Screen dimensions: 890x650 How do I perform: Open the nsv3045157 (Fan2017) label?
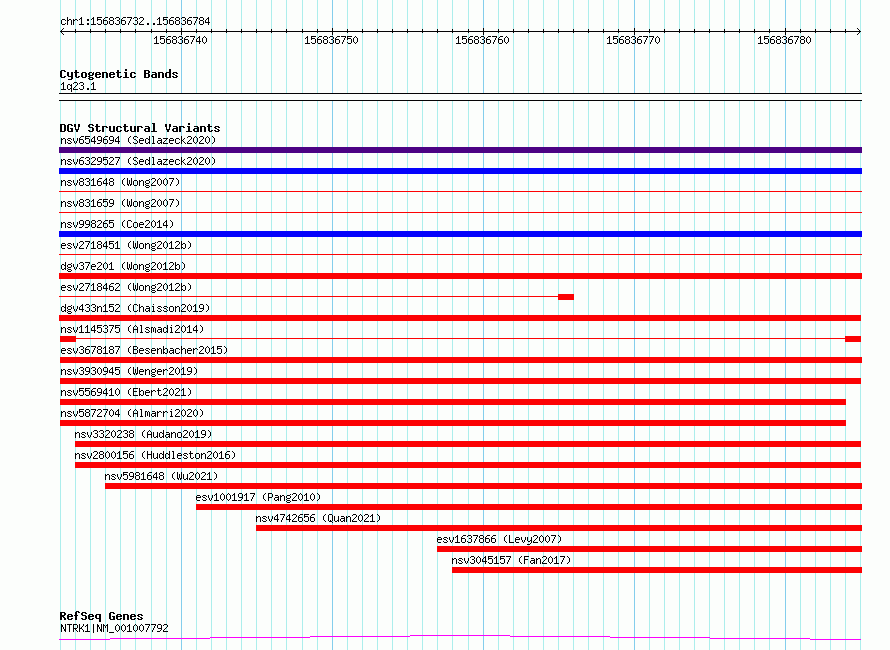pyautogui.click(x=511, y=560)
